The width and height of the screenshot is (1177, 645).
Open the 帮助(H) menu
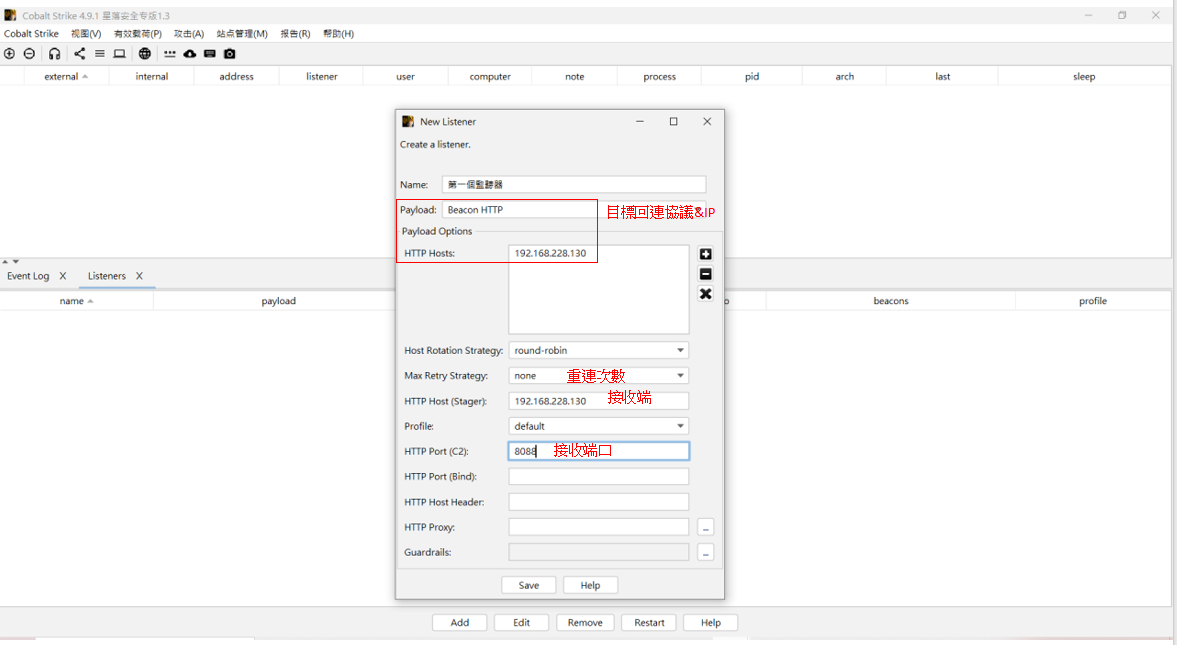(339, 34)
